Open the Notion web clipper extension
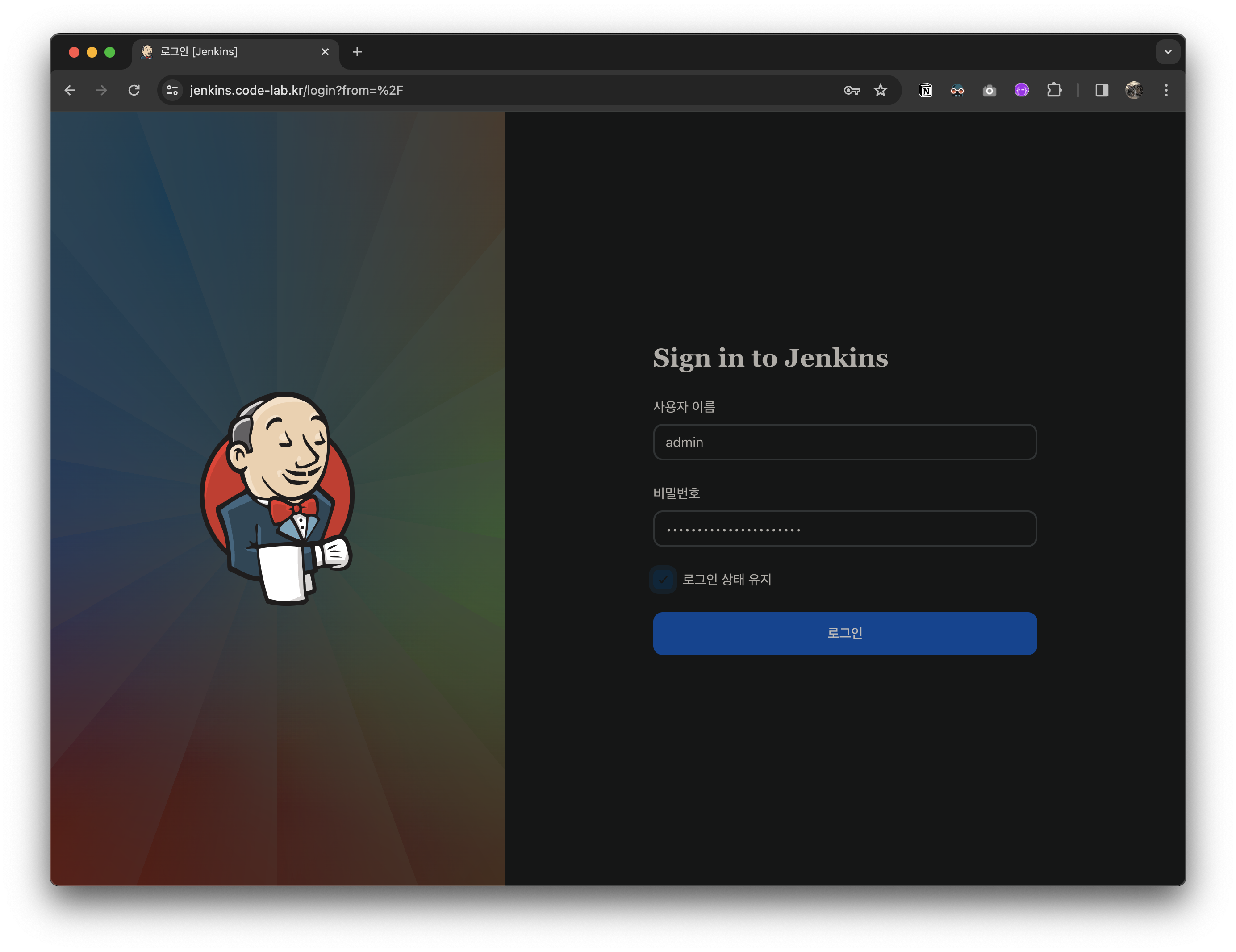The image size is (1236, 952). coord(925,91)
